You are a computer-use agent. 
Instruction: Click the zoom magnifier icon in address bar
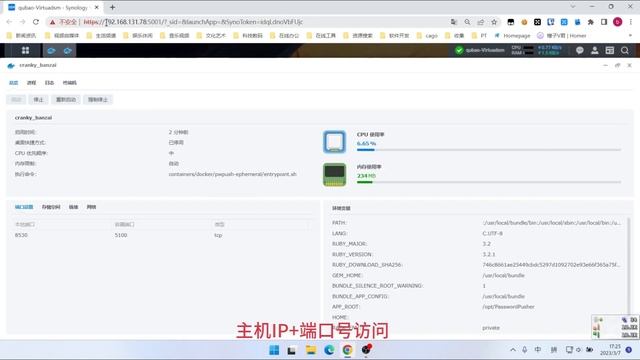tap(467, 22)
